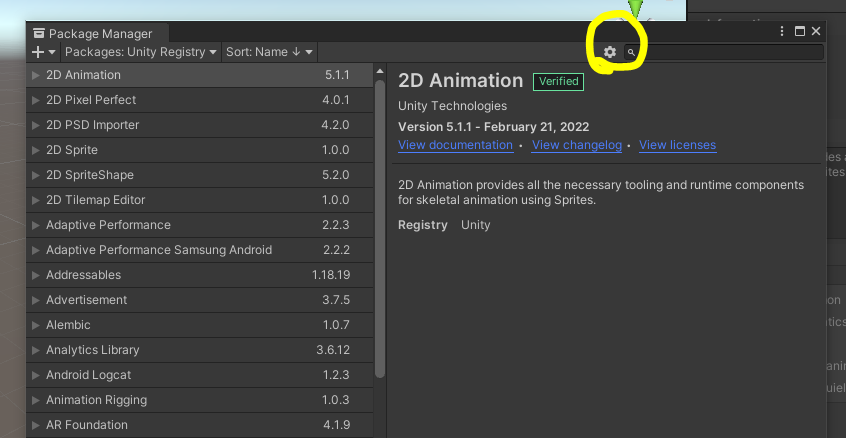Viewport: 846px width, 438px height.
Task: Select the 2D Sprite package
Action: pyautogui.click(x=200, y=150)
